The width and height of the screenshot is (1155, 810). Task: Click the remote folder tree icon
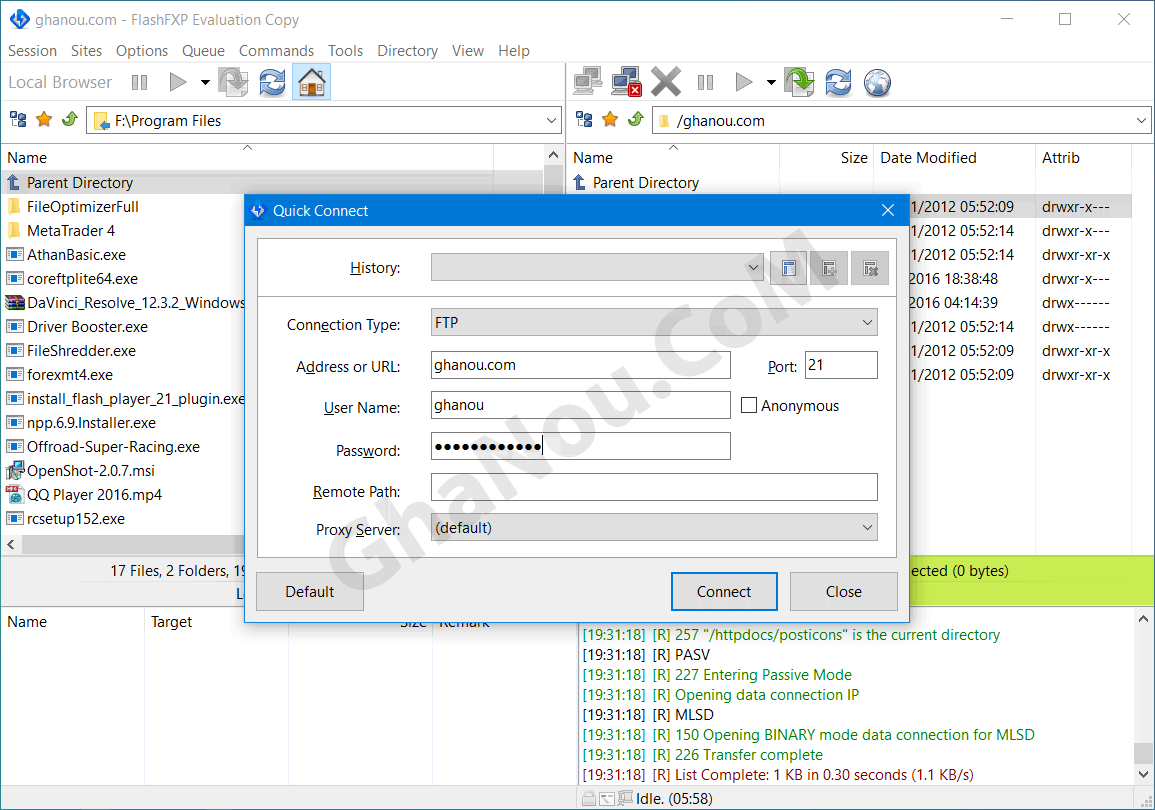(x=584, y=119)
